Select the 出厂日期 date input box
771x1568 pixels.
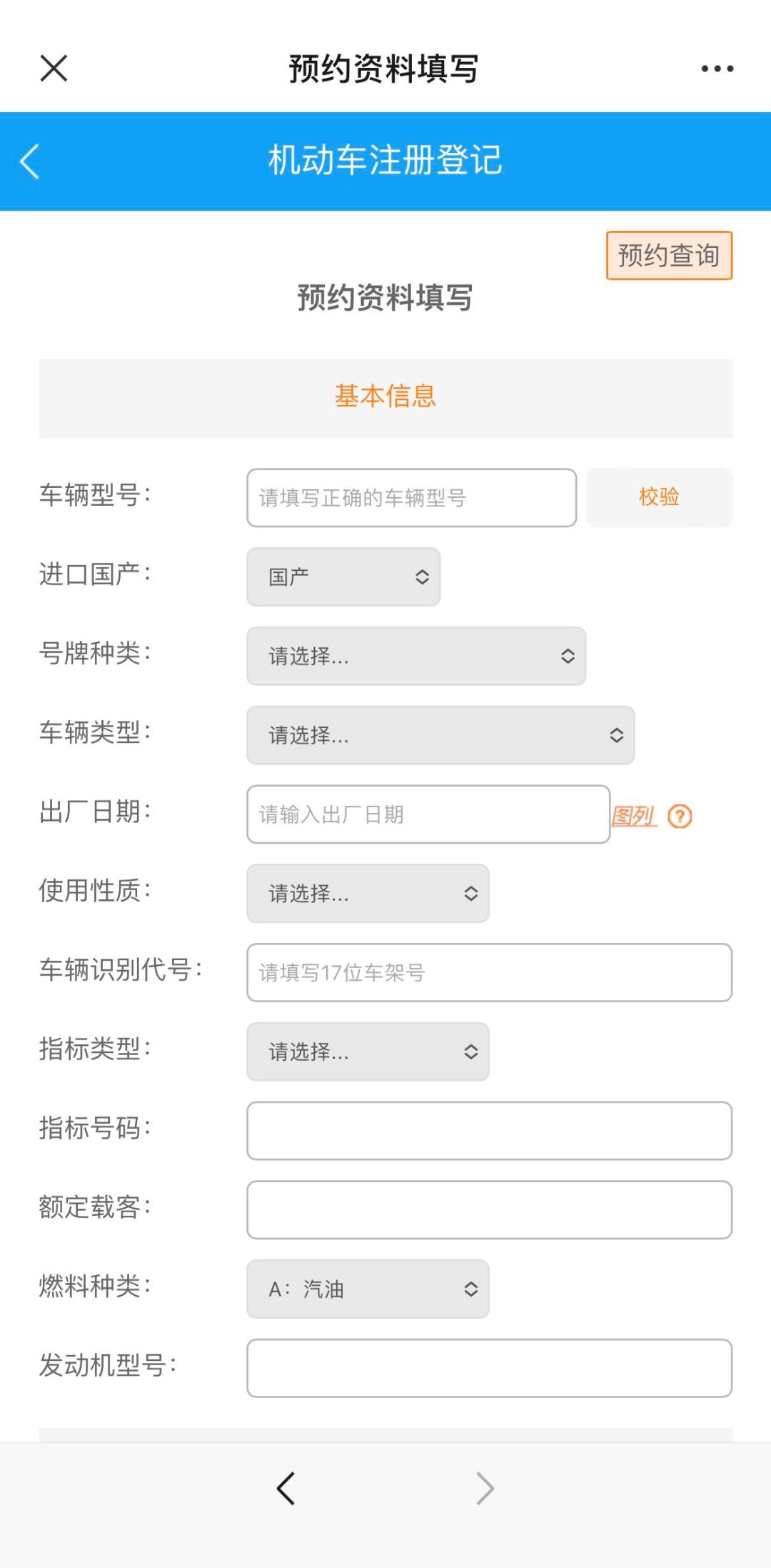428,814
